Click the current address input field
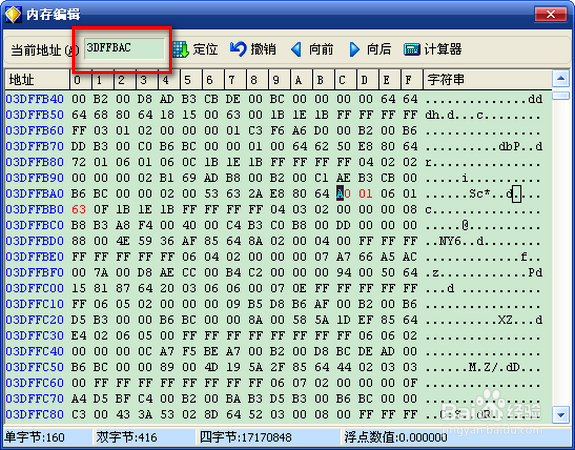Viewport: 575px width, 450px height. tap(124, 48)
